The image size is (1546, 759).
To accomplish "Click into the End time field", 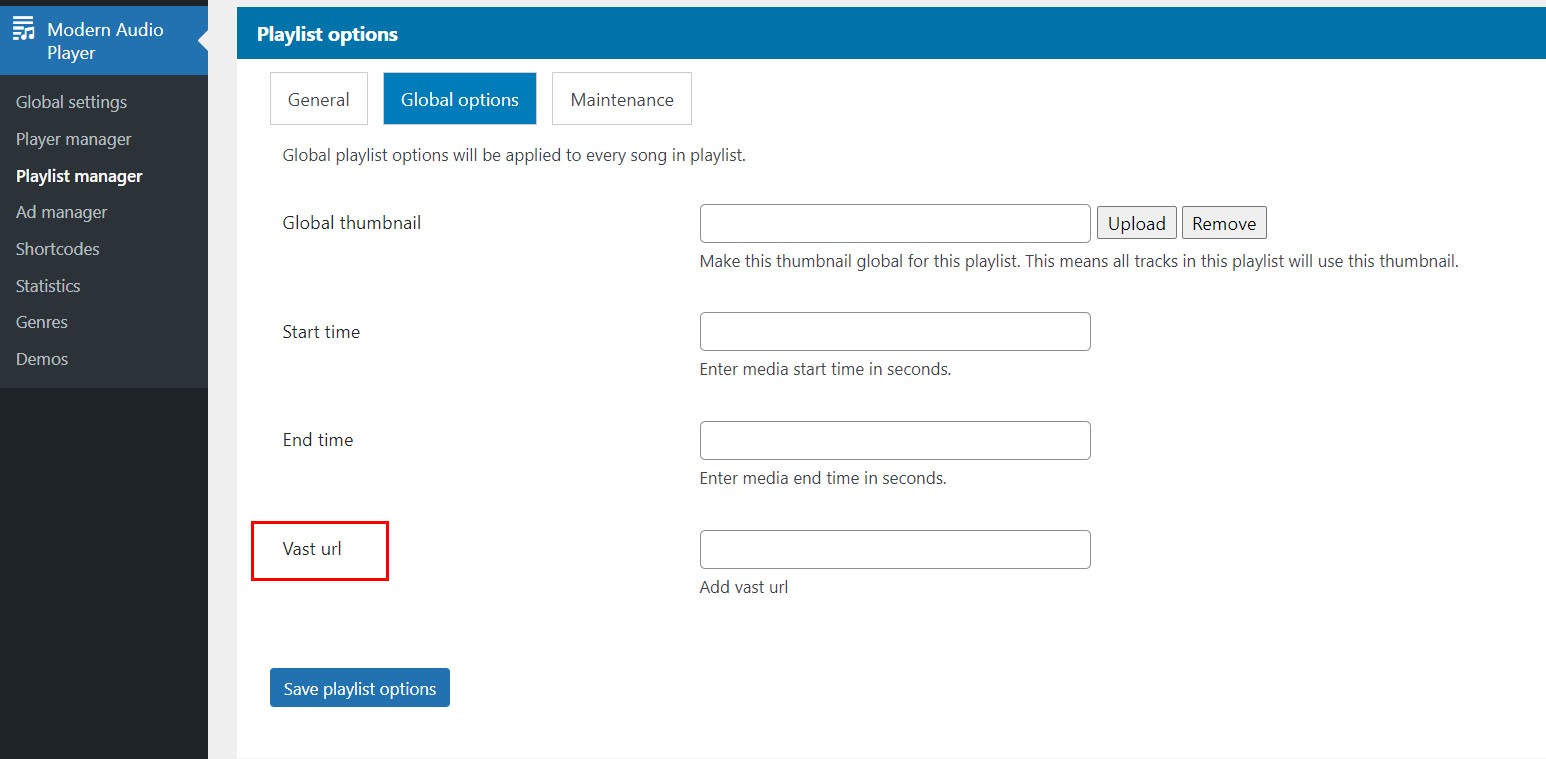I will [x=894, y=440].
